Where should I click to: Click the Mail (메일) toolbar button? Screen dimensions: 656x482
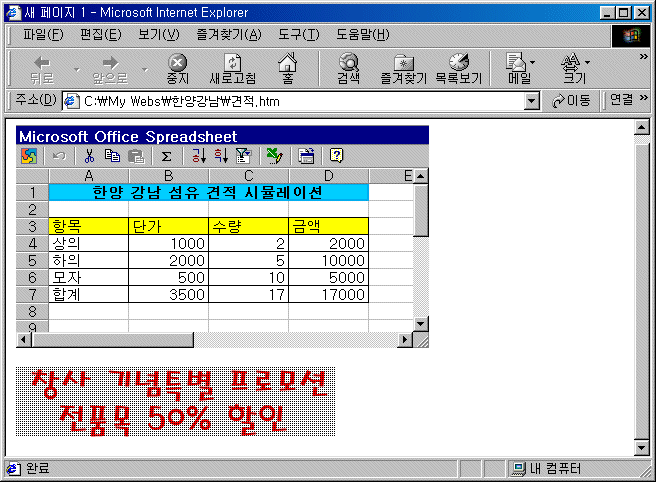click(519, 69)
